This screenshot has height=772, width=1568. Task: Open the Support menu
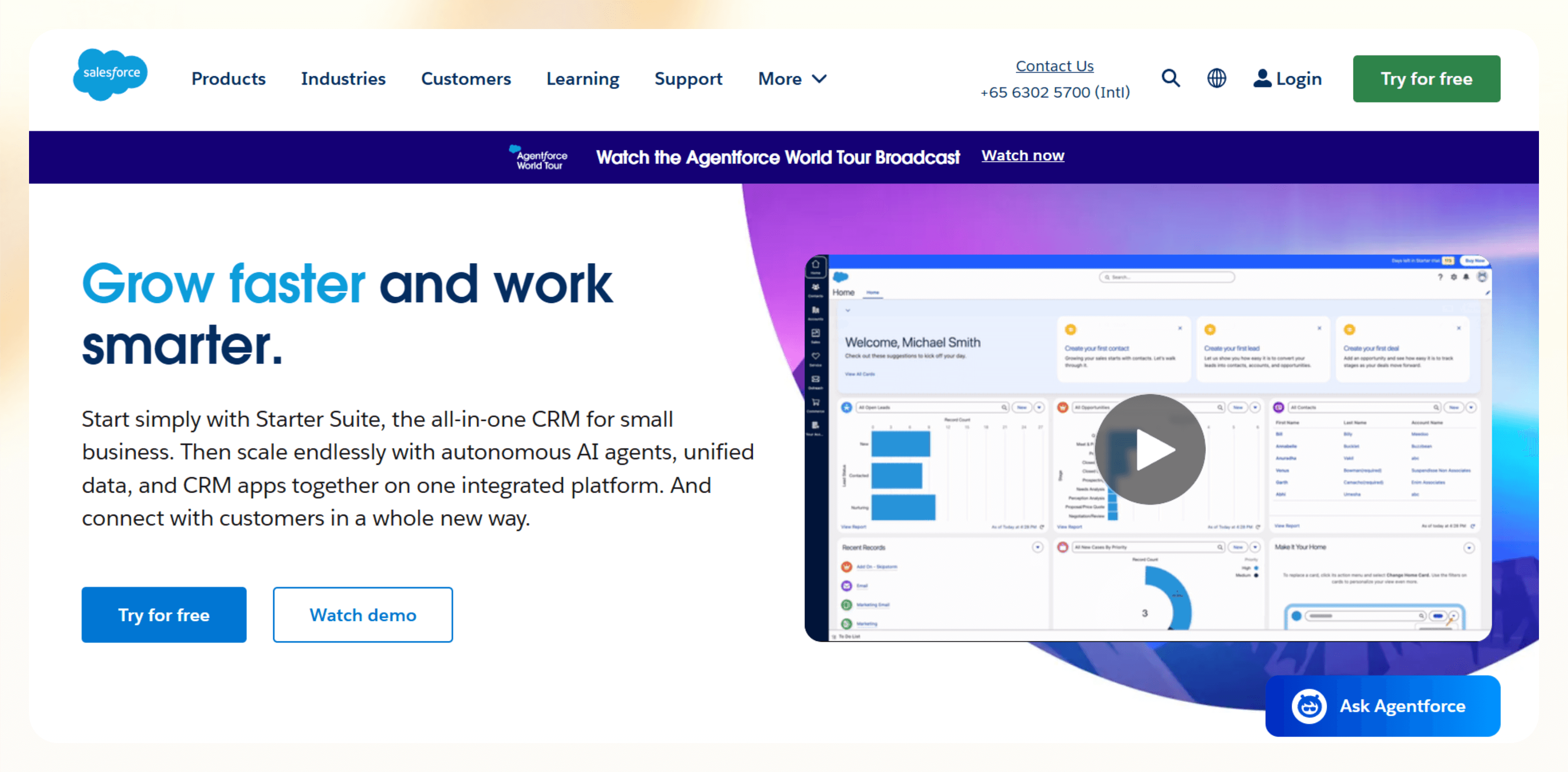point(688,79)
